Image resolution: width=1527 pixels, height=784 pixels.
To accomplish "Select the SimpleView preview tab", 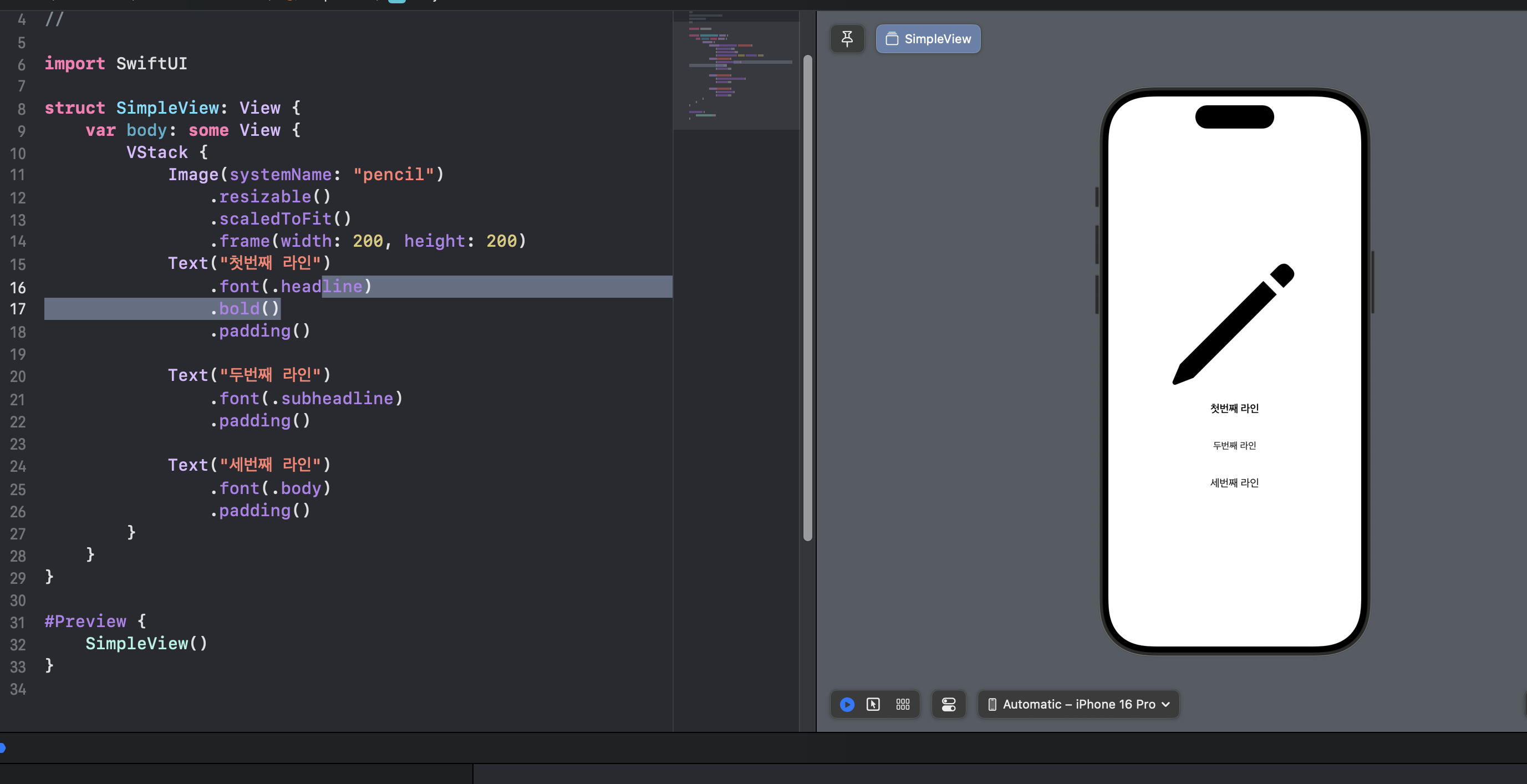I will point(928,39).
